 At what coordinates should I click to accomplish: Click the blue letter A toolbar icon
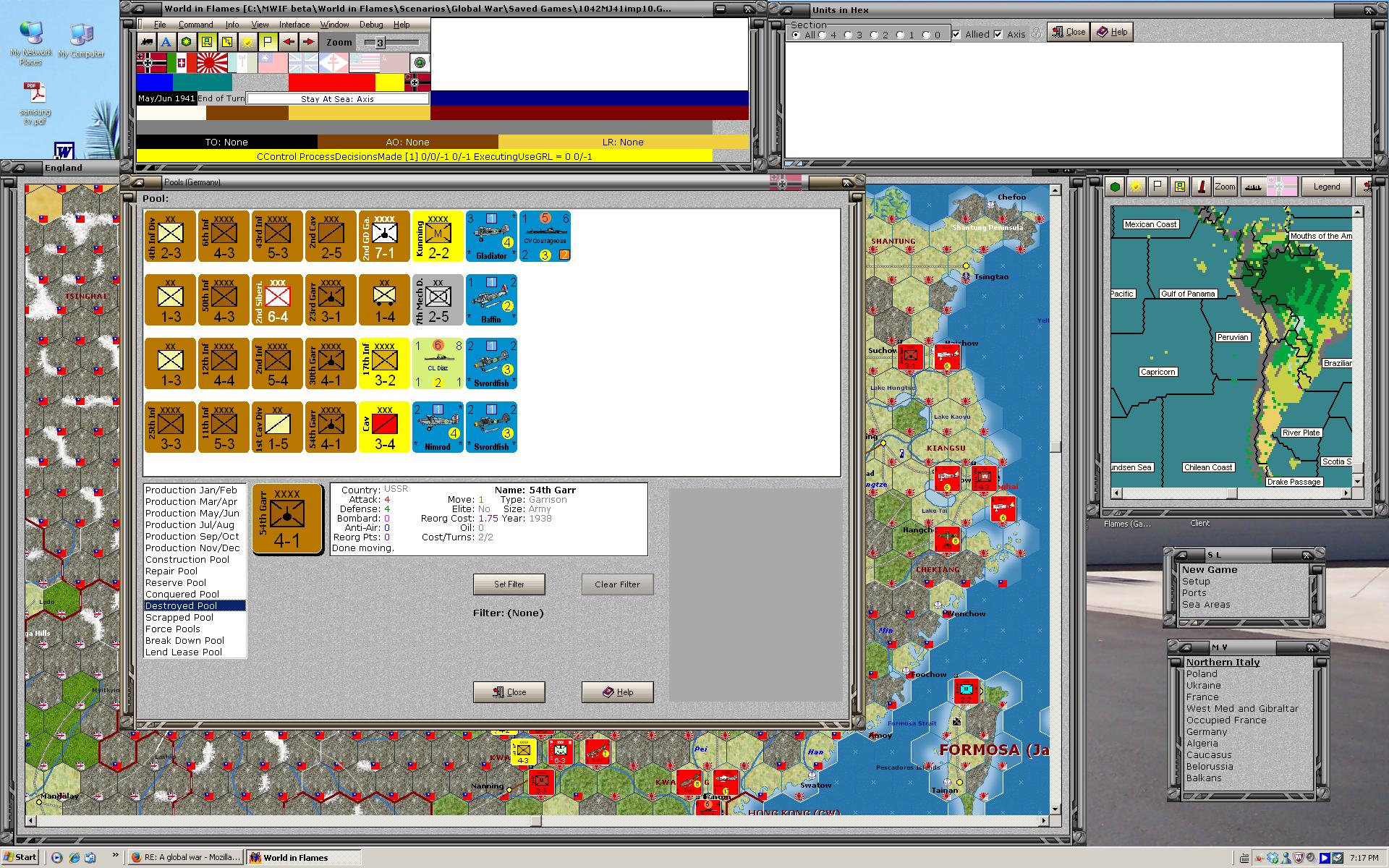[x=166, y=42]
